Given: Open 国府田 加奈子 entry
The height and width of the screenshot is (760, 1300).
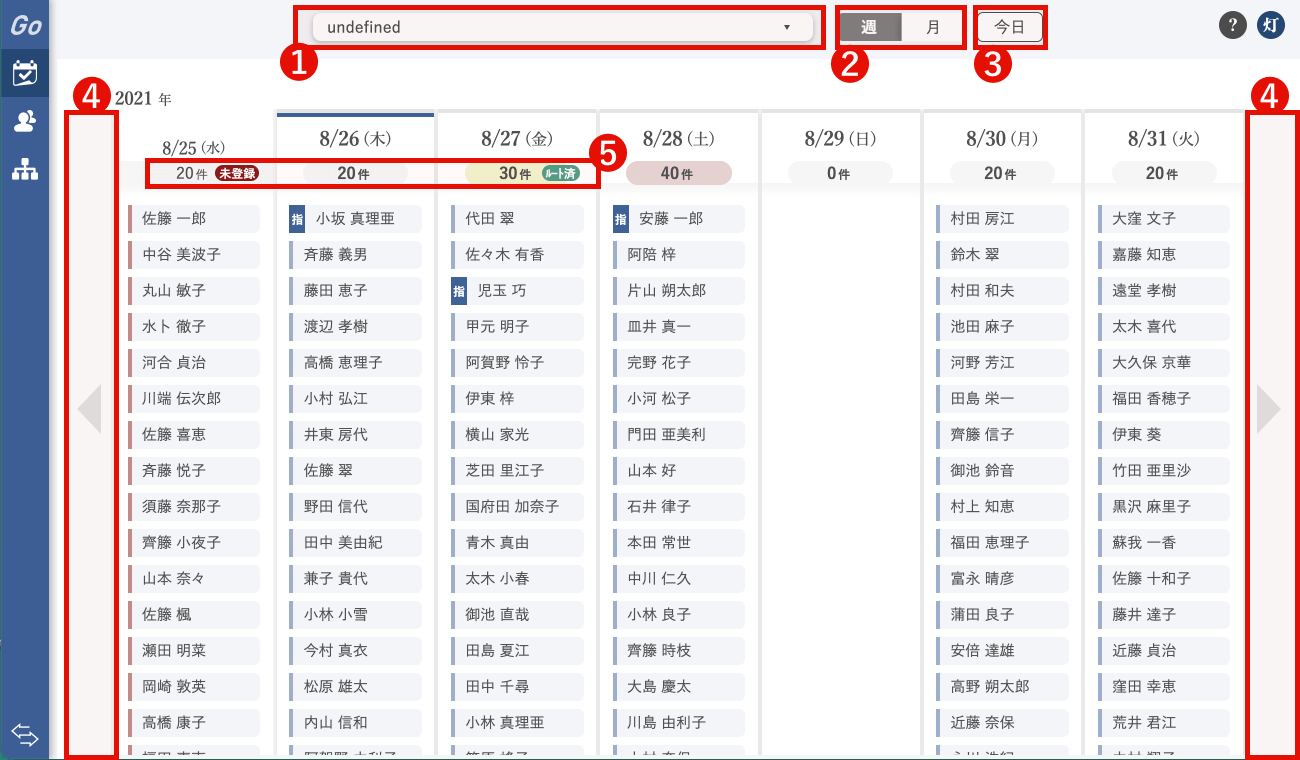Looking at the screenshot, I should pos(517,507).
